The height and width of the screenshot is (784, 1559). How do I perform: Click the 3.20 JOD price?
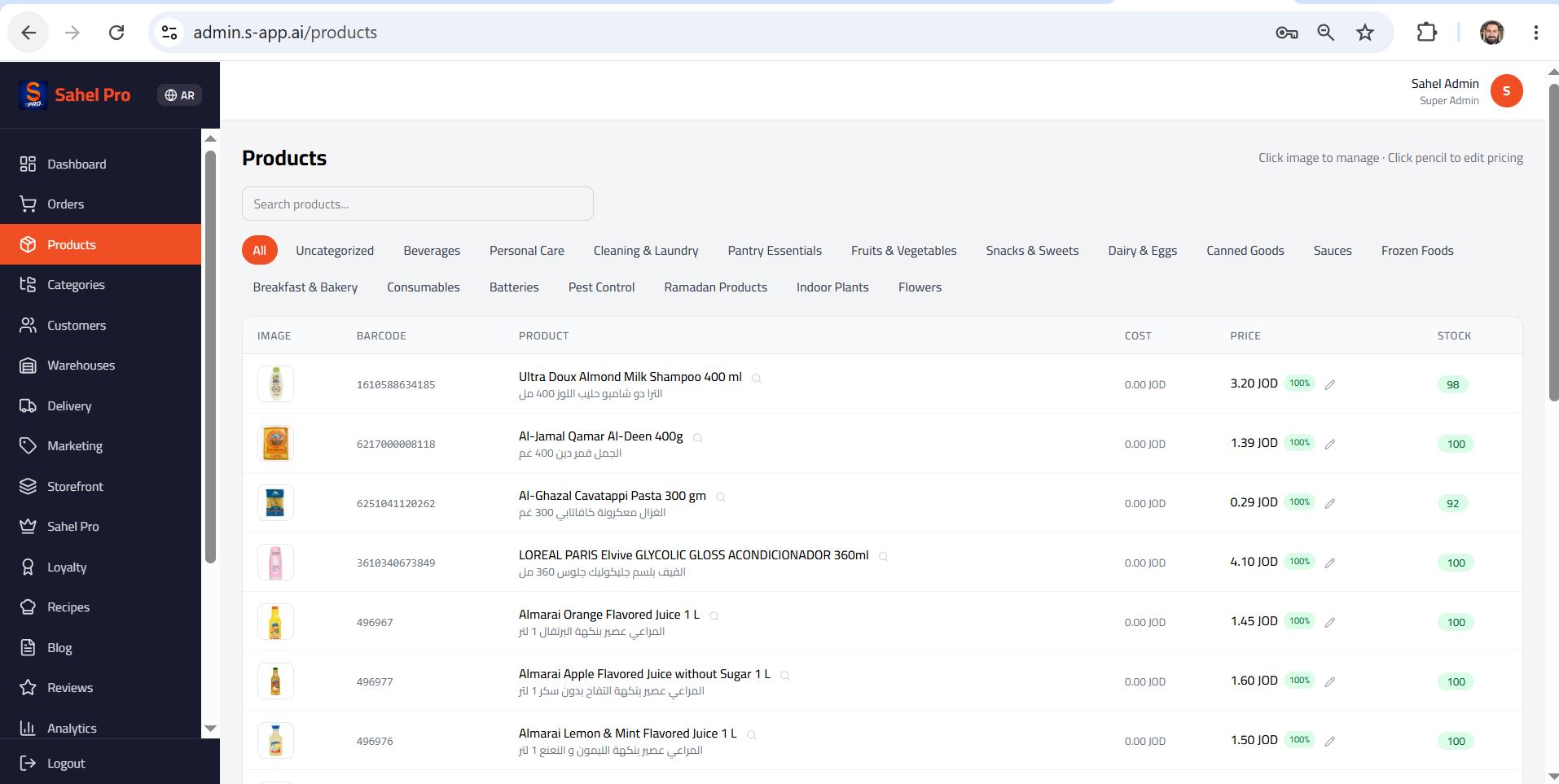(x=1254, y=383)
